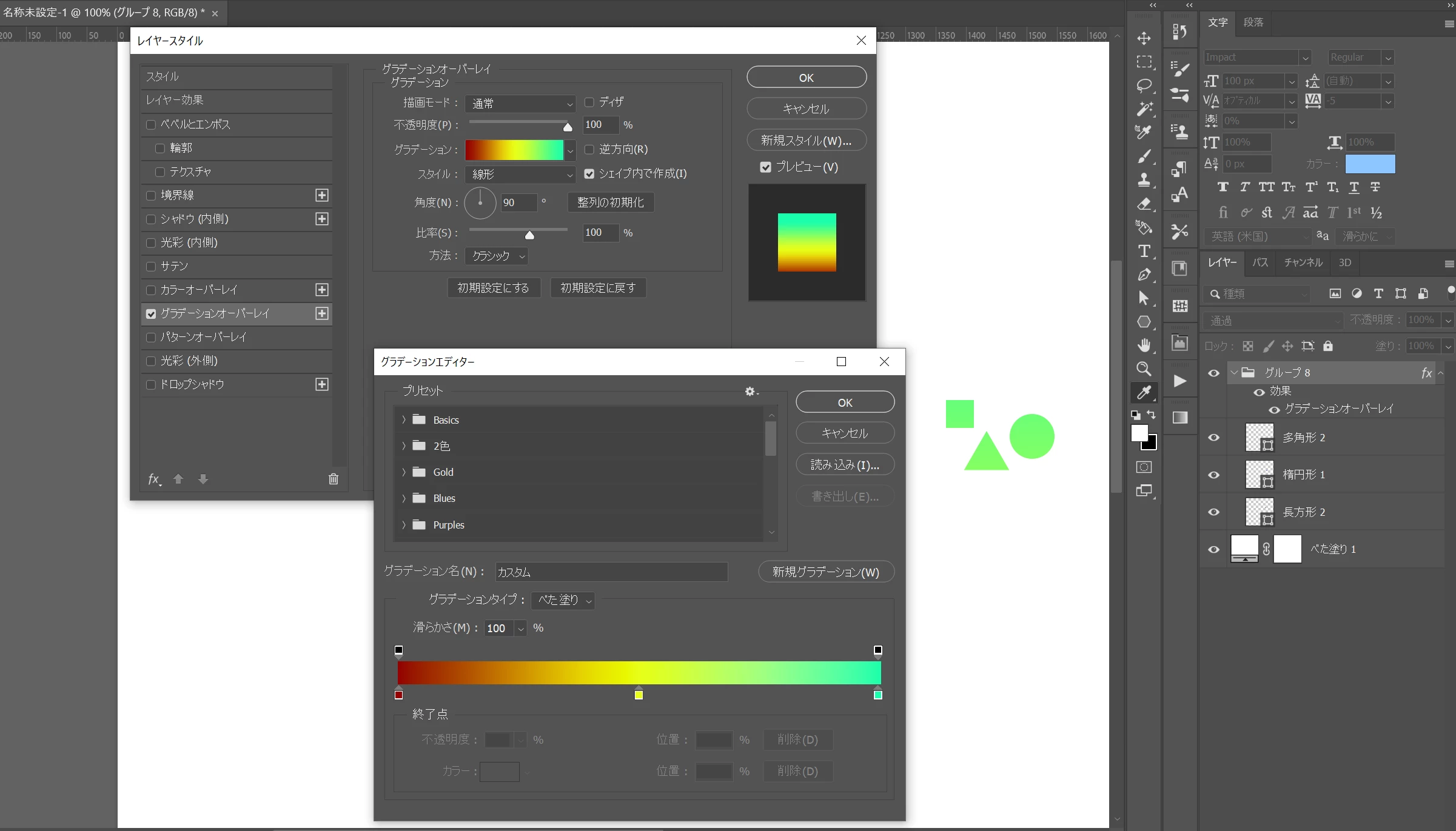Open the gradient Style (線形) dropdown

point(520,175)
